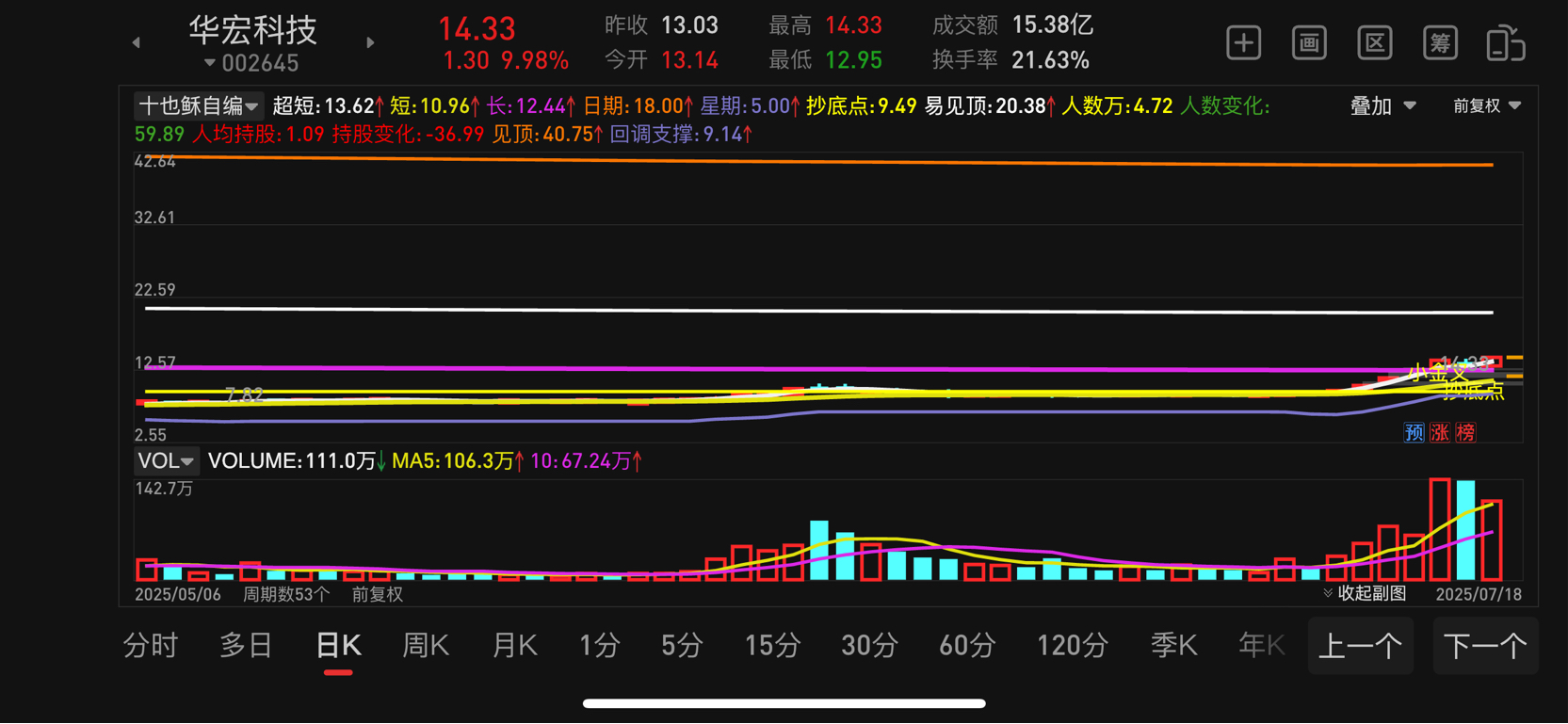
Task: Click the 上一个 previous button
Action: pos(1361,646)
